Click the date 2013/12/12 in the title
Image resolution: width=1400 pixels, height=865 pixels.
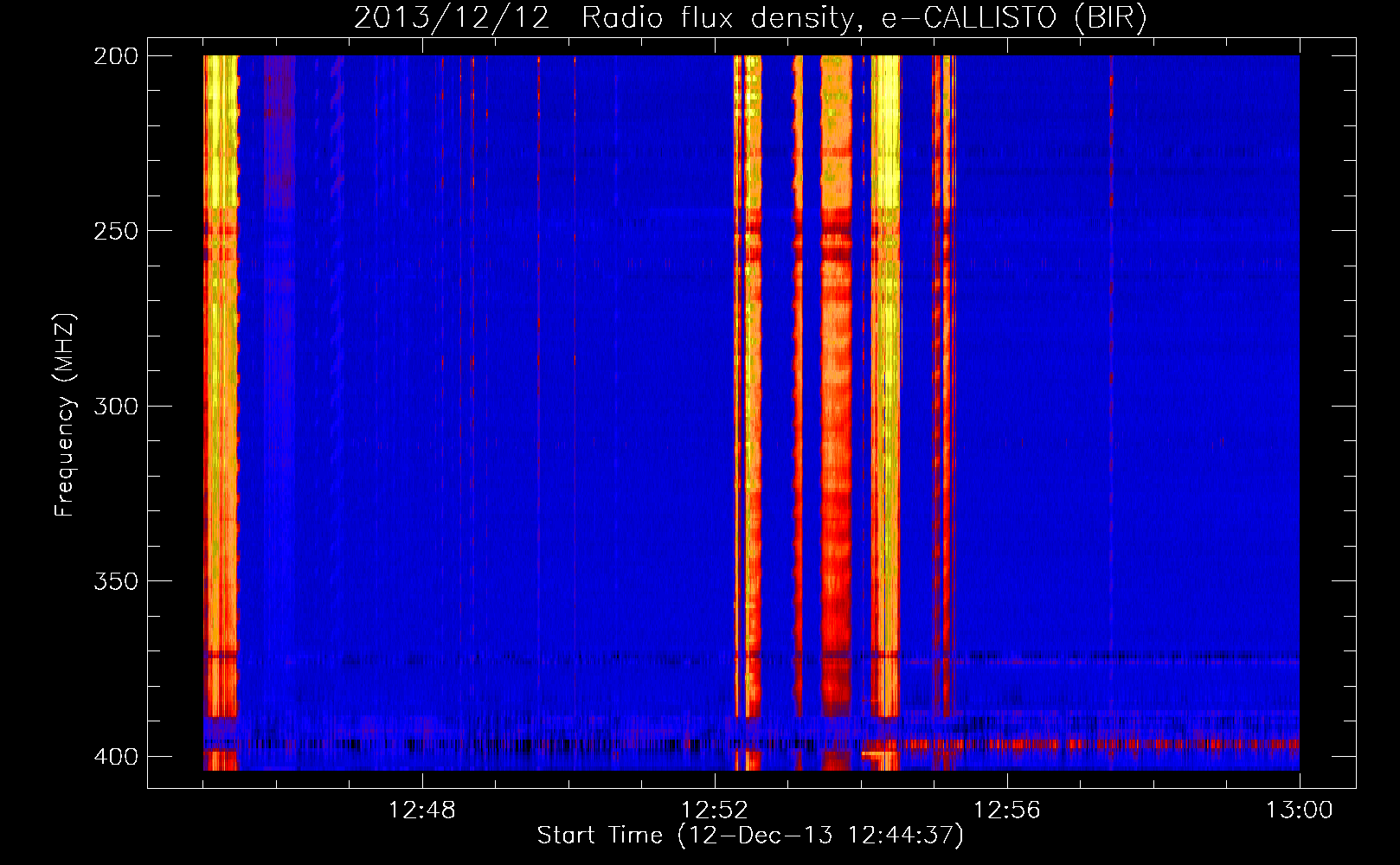pos(452,17)
